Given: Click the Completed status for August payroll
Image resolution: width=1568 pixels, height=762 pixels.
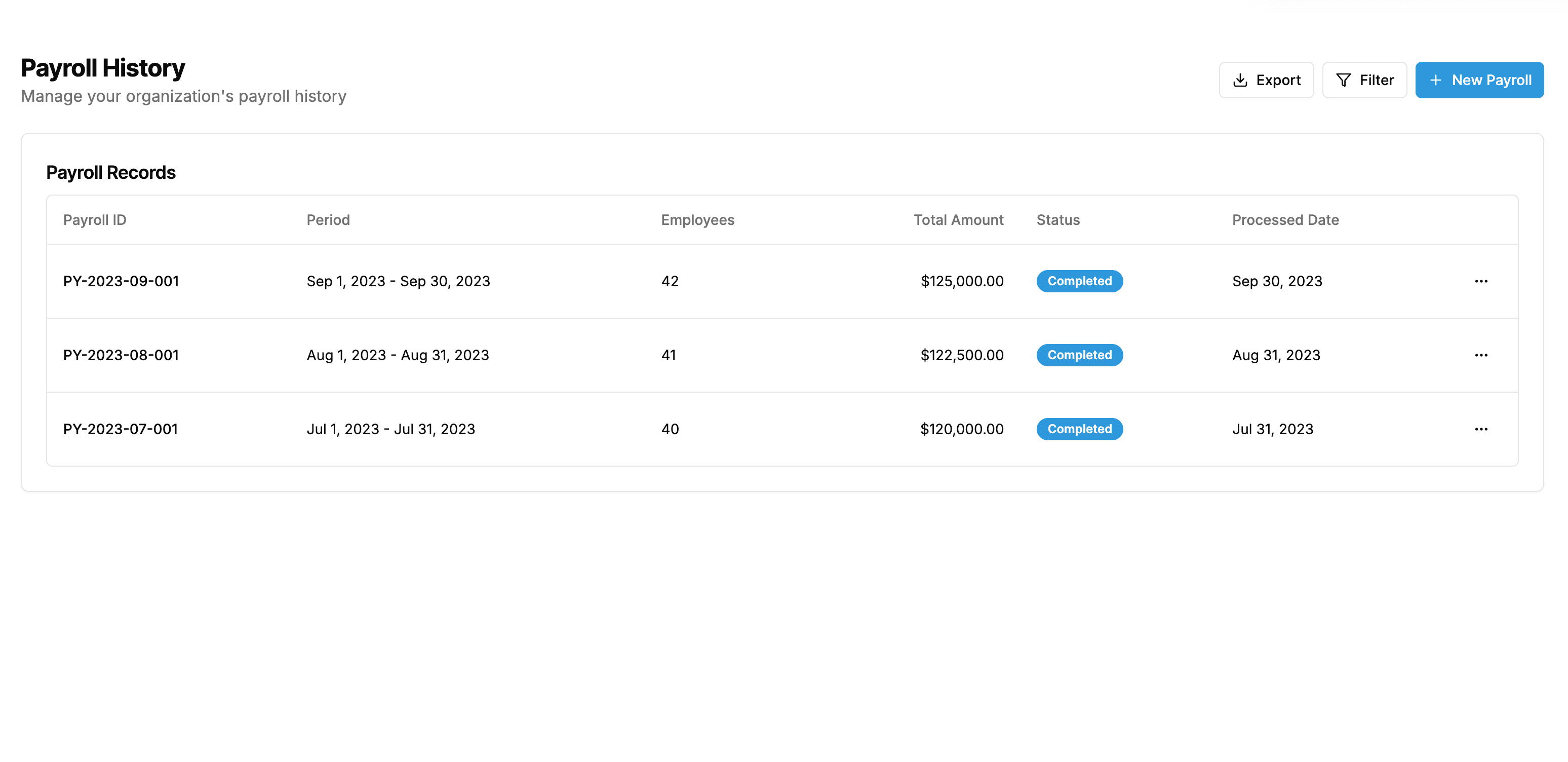Looking at the screenshot, I should [x=1079, y=355].
